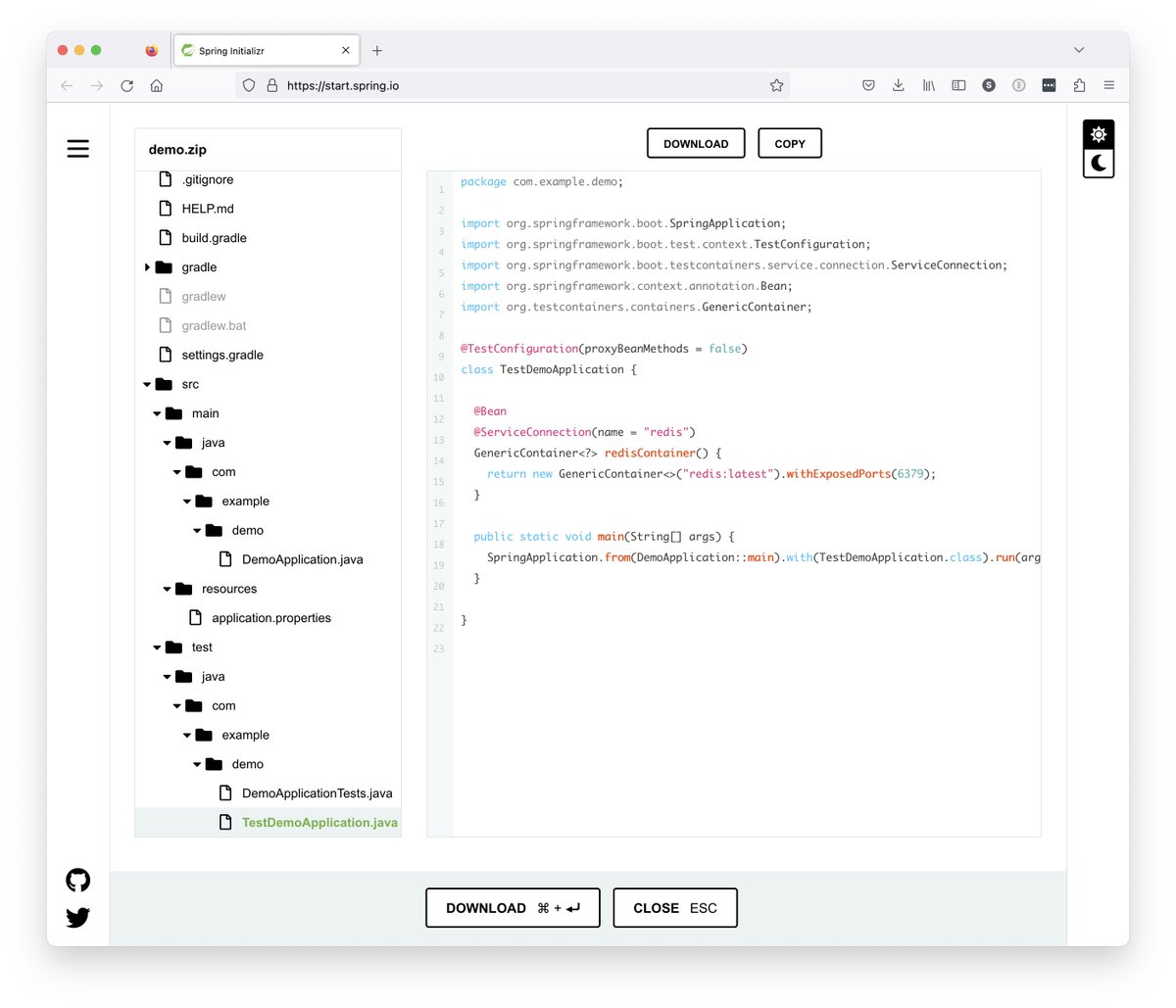1176x1008 pixels.
Task: Collapse the java folder under main
Action: point(168,444)
